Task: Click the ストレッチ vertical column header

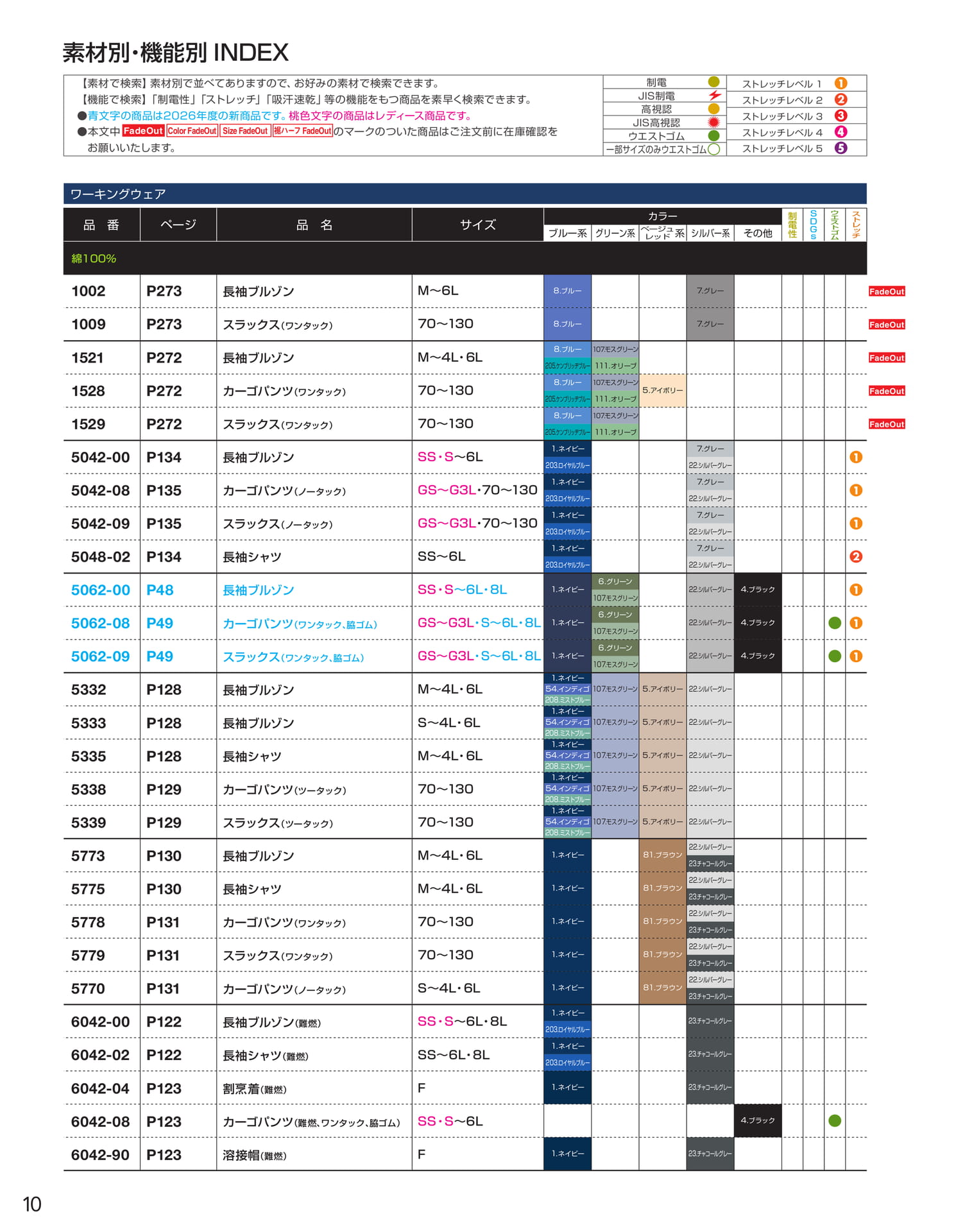Action: (x=856, y=225)
